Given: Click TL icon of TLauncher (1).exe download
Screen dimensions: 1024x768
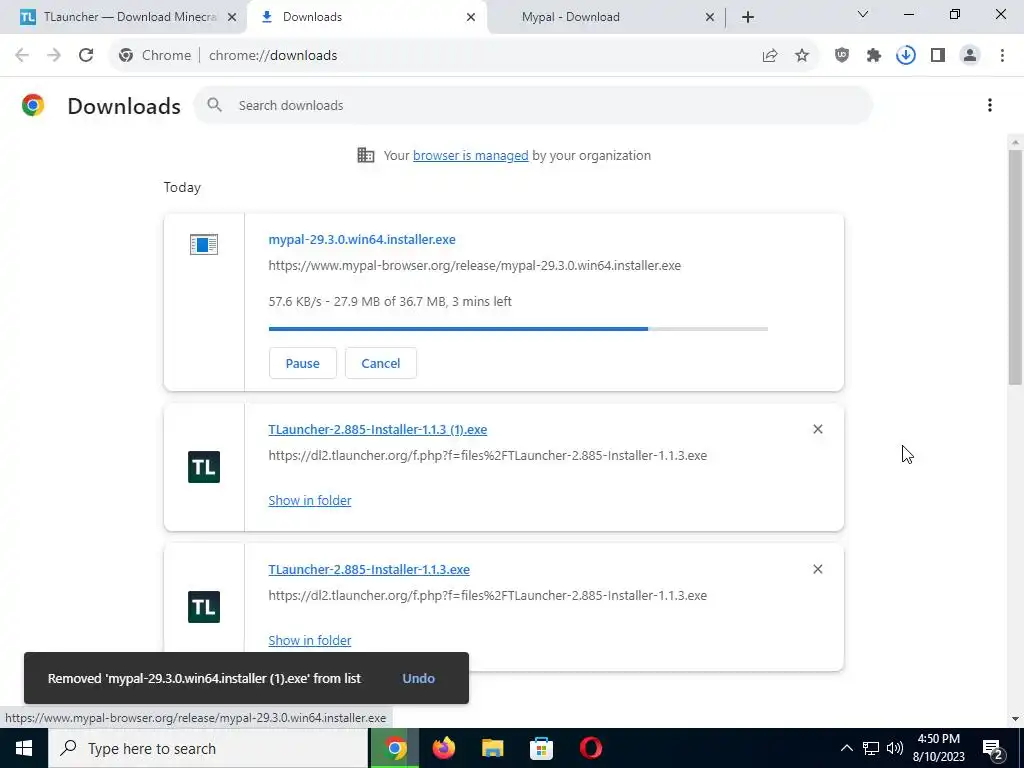Looking at the screenshot, I should [x=204, y=467].
